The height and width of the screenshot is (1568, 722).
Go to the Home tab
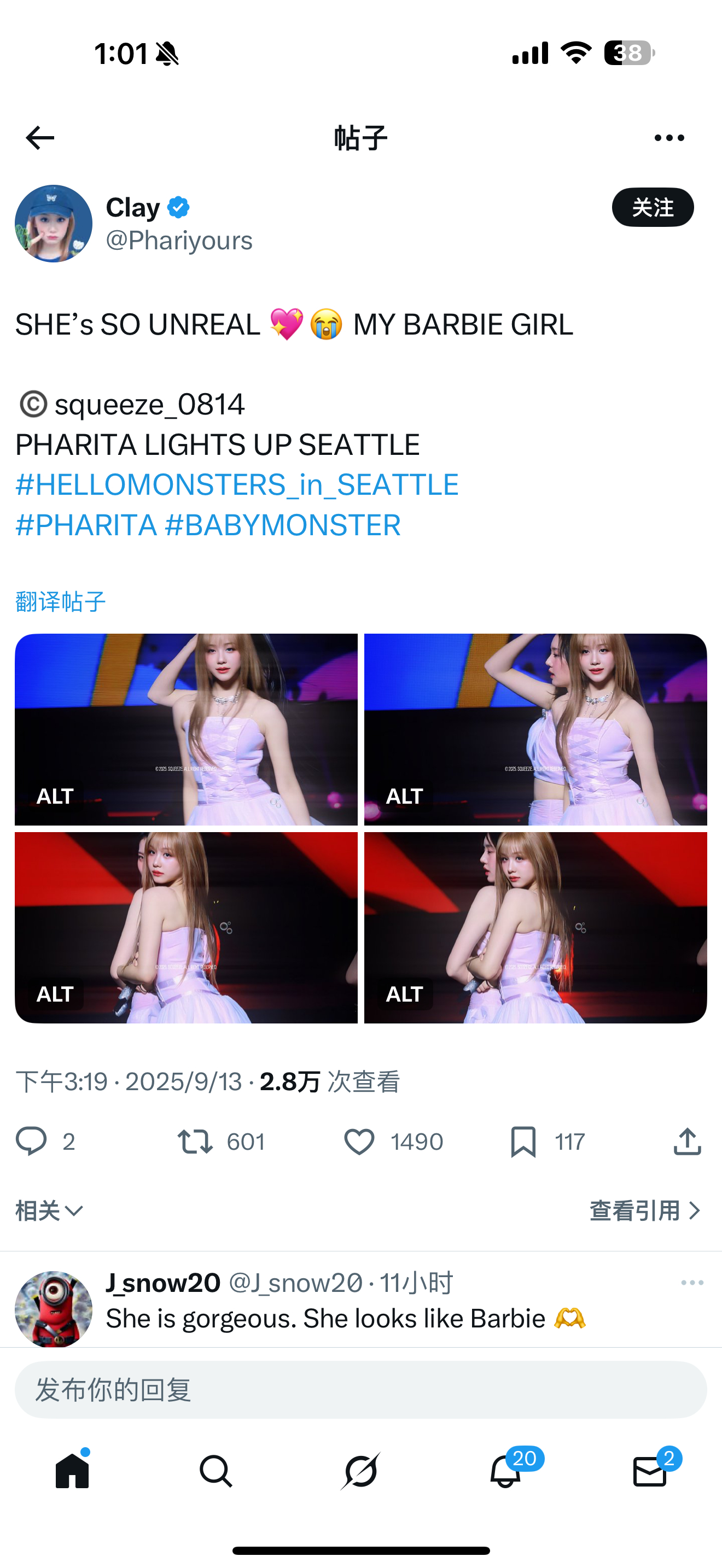(72, 1471)
